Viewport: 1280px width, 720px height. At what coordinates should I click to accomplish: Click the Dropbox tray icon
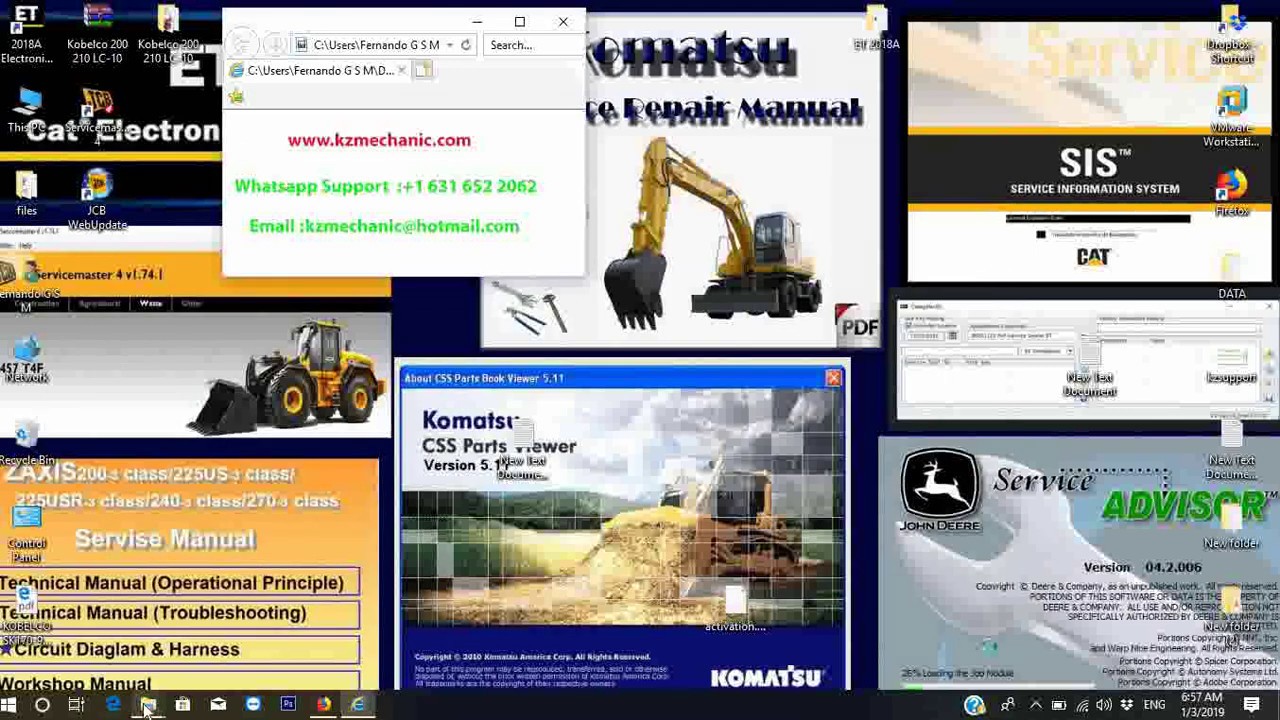click(x=1127, y=706)
